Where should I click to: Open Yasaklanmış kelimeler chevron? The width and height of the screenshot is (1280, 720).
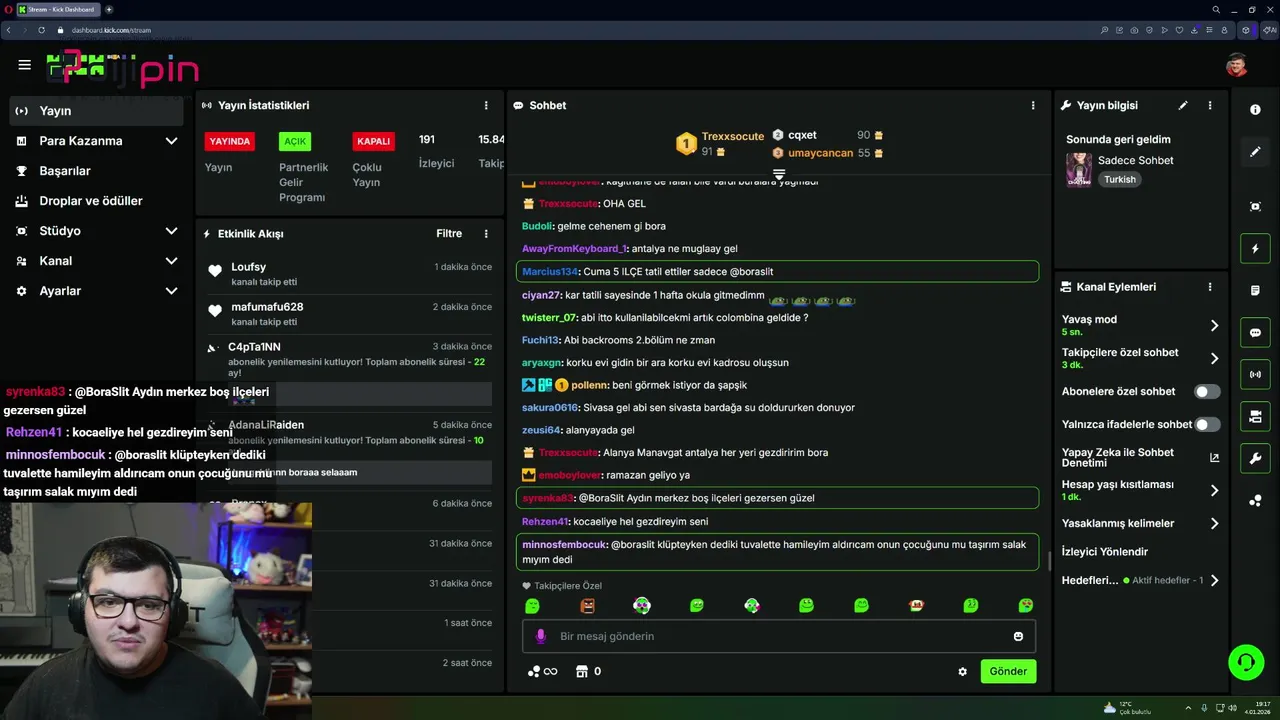1214,523
